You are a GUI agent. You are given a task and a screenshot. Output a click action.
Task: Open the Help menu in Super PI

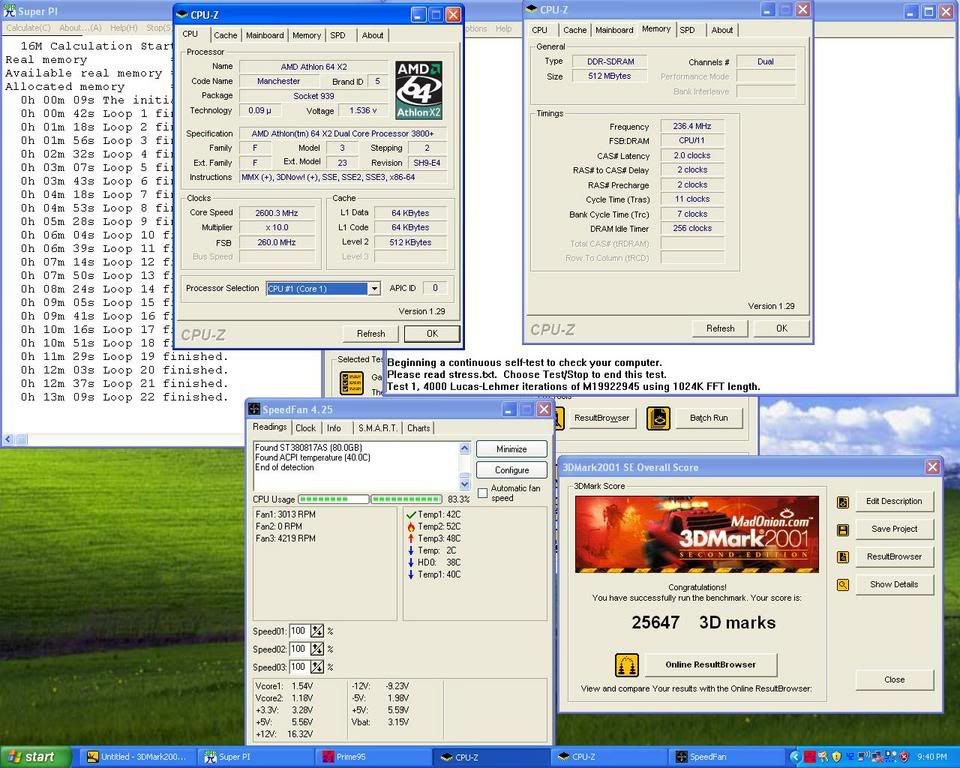coord(123,28)
